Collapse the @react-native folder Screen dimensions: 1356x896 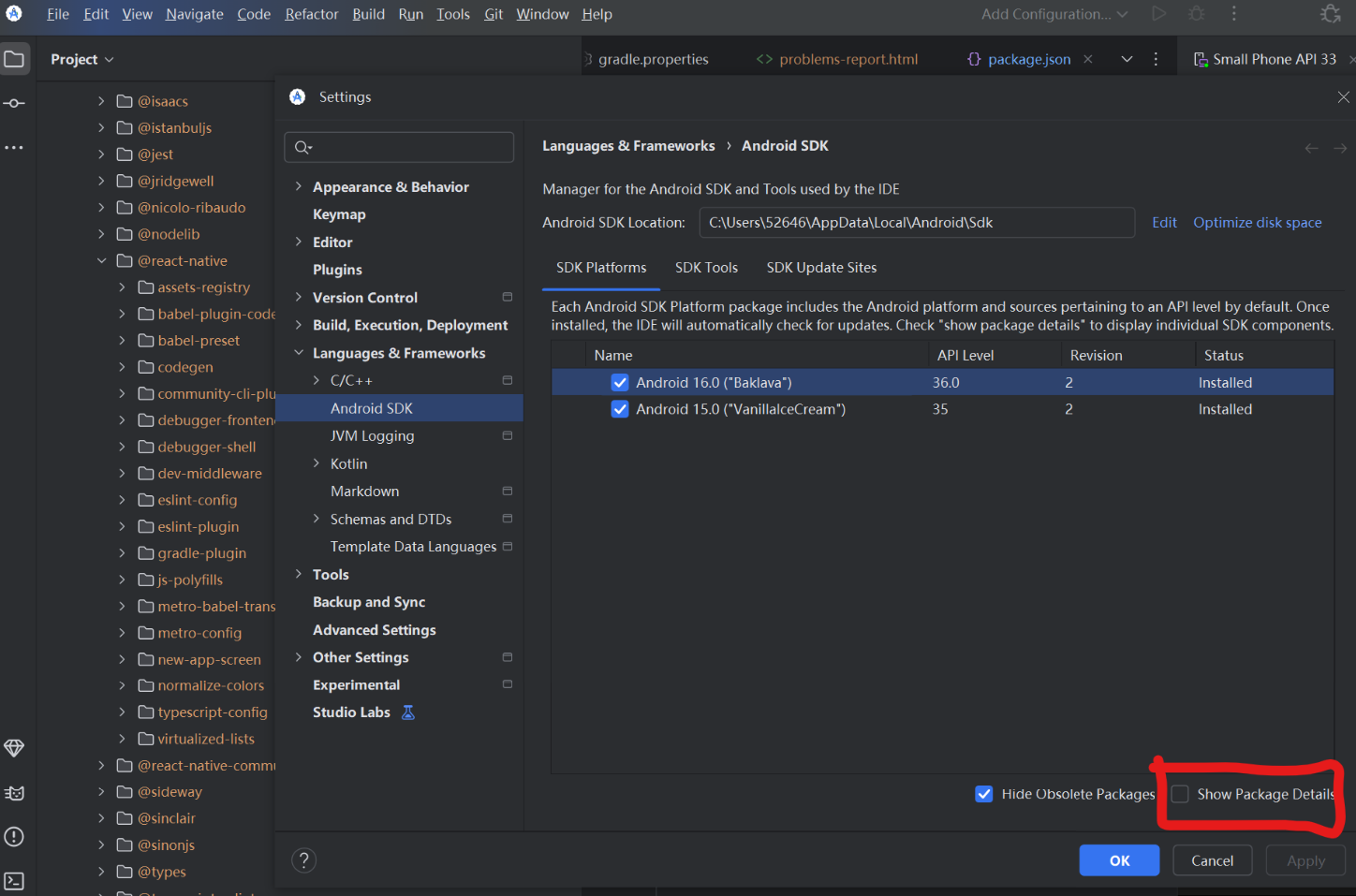point(101,260)
